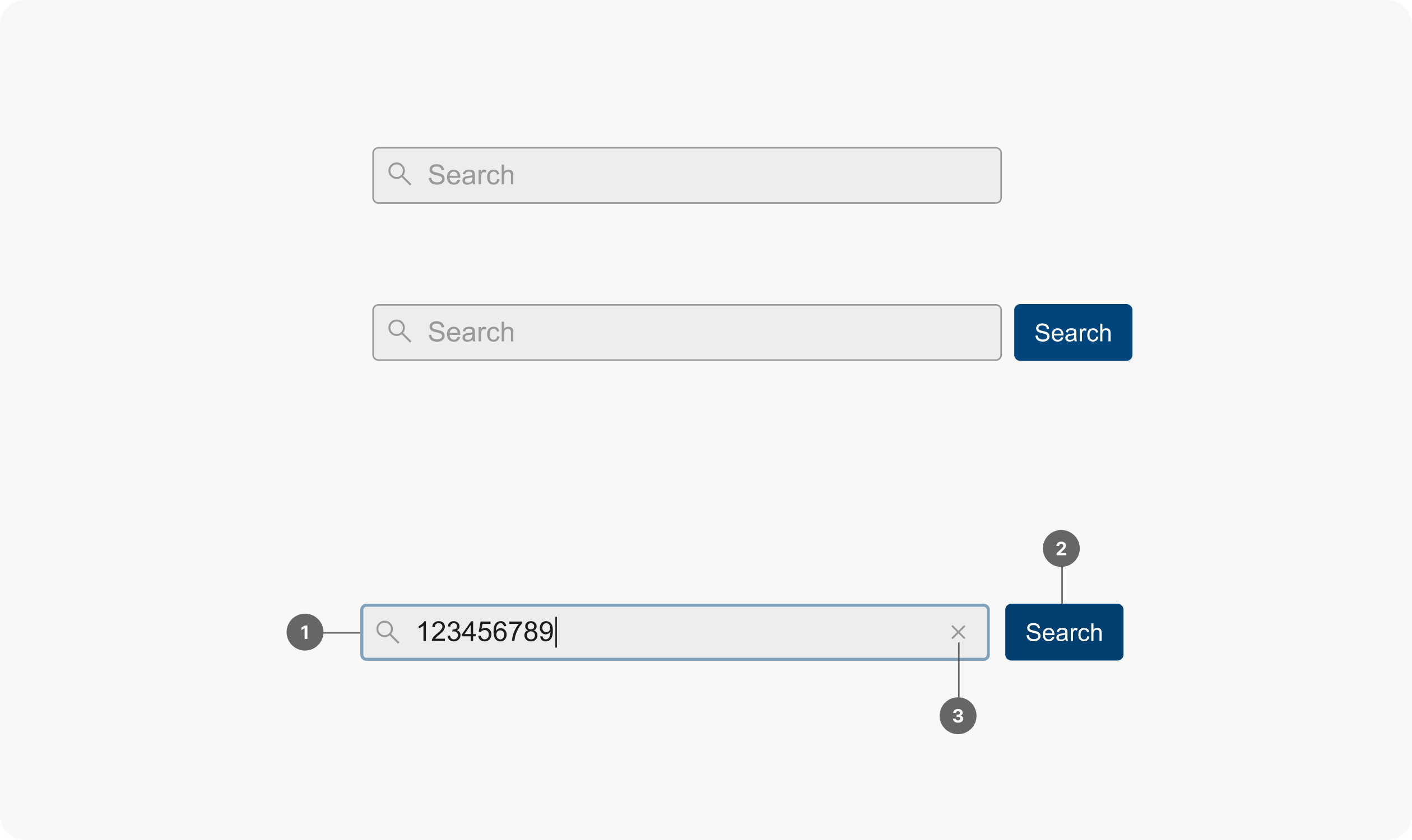Select the magnifier icon in the middle search field
The image size is (1412, 840).
[x=402, y=332]
